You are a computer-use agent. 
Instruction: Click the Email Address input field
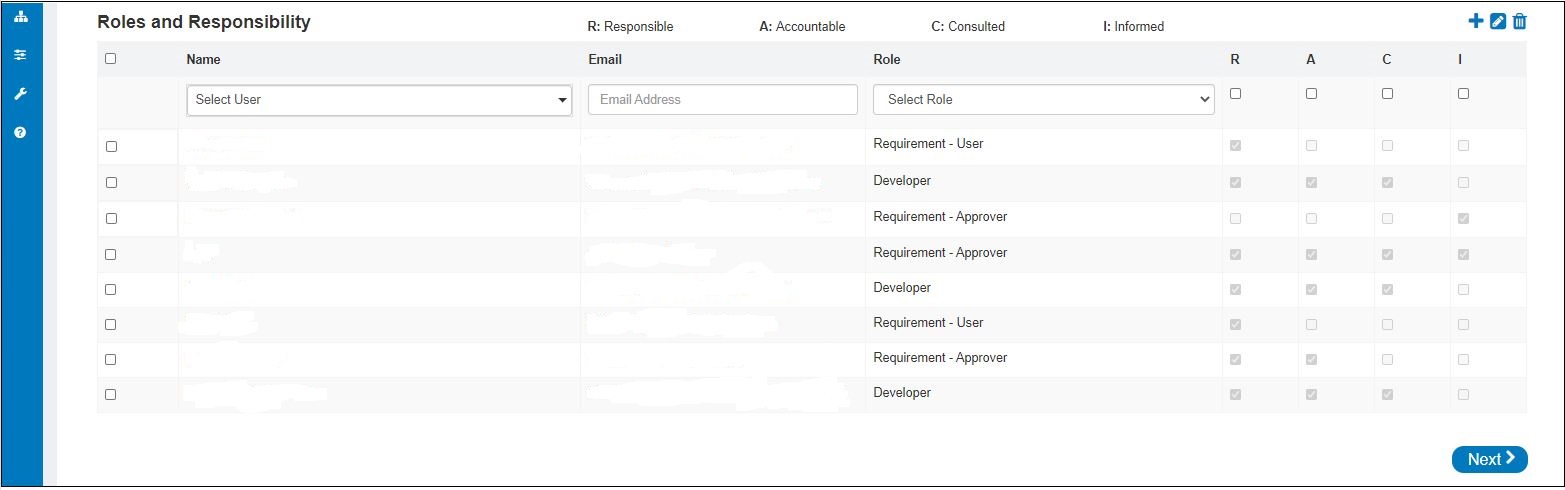722,100
